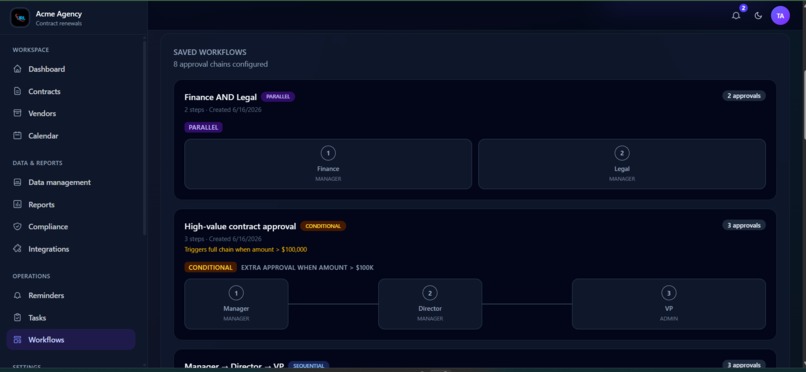Screen dimensions: 806x372
Task: Click the Calendar sidebar icon
Action: 17,136
